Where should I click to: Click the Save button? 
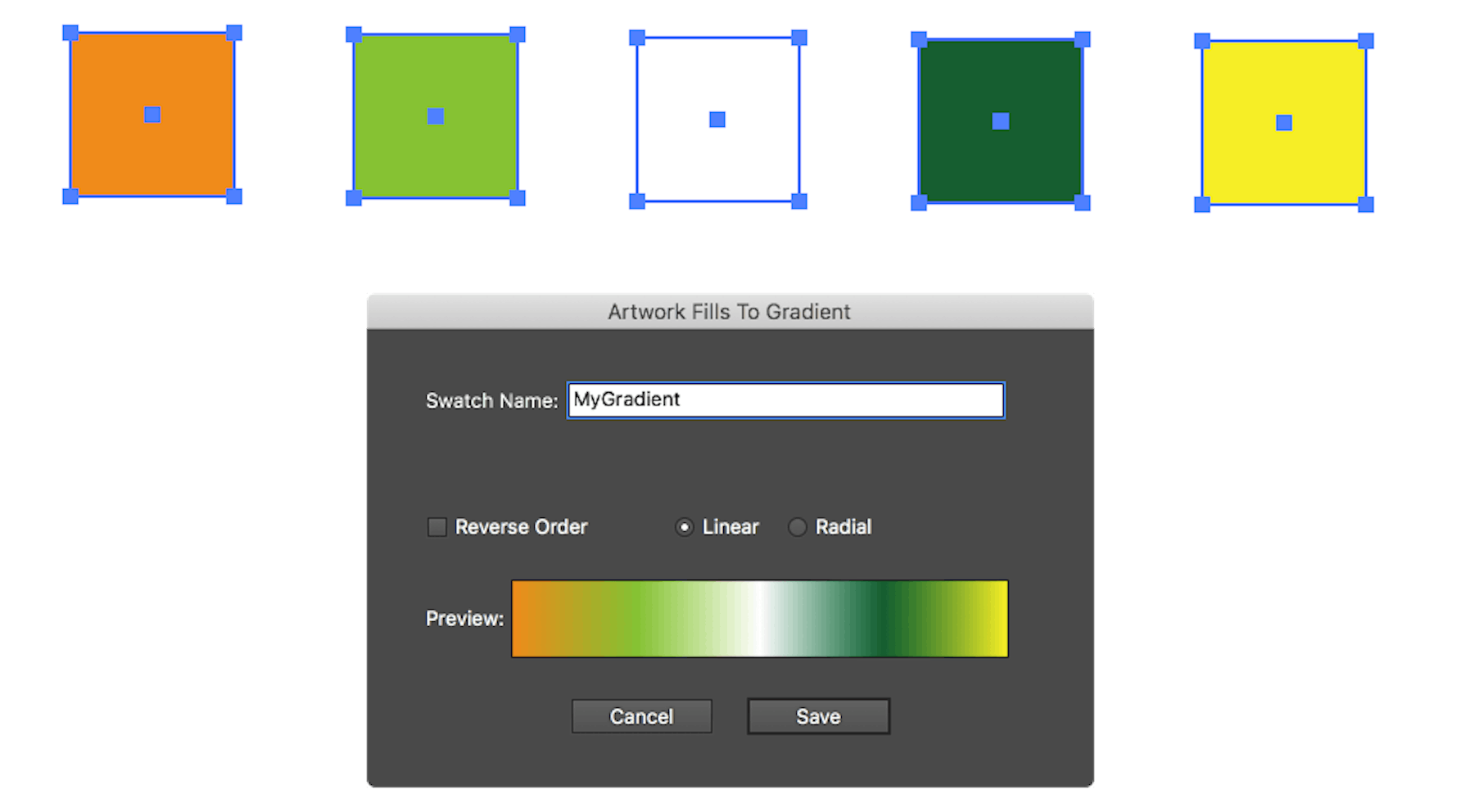click(816, 715)
